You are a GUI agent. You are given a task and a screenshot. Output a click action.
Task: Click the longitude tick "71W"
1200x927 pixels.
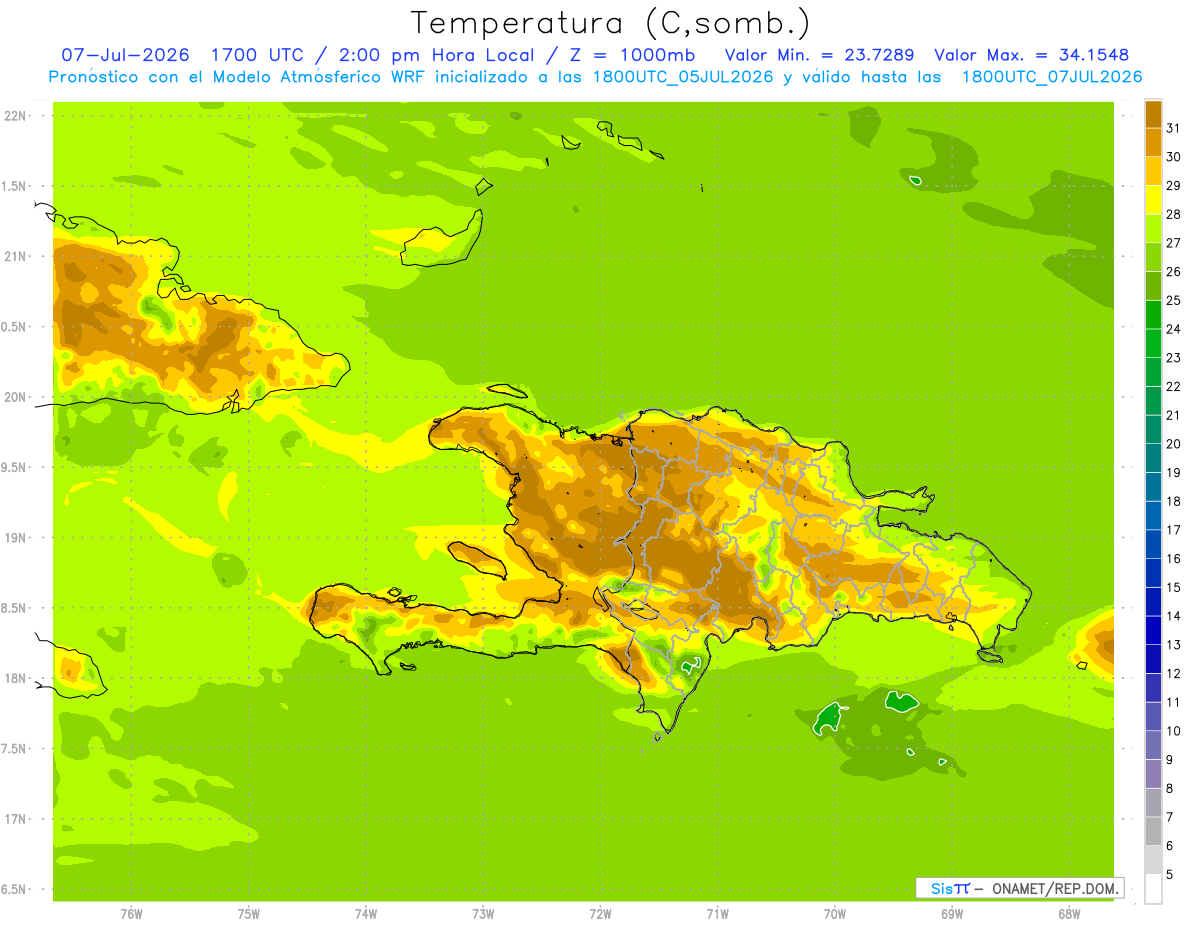[x=717, y=914]
